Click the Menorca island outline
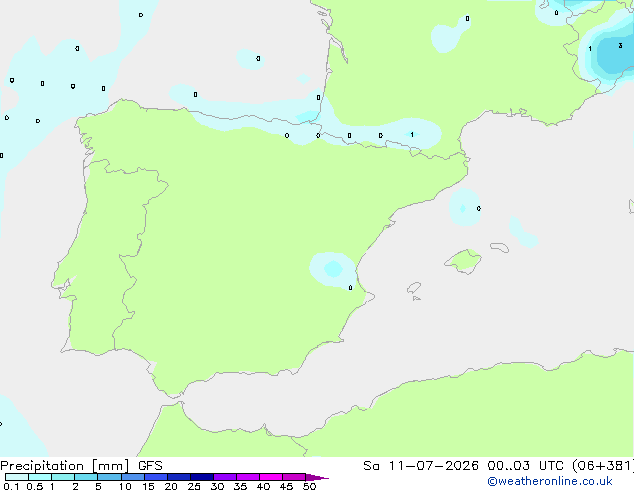 (x=500, y=247)
